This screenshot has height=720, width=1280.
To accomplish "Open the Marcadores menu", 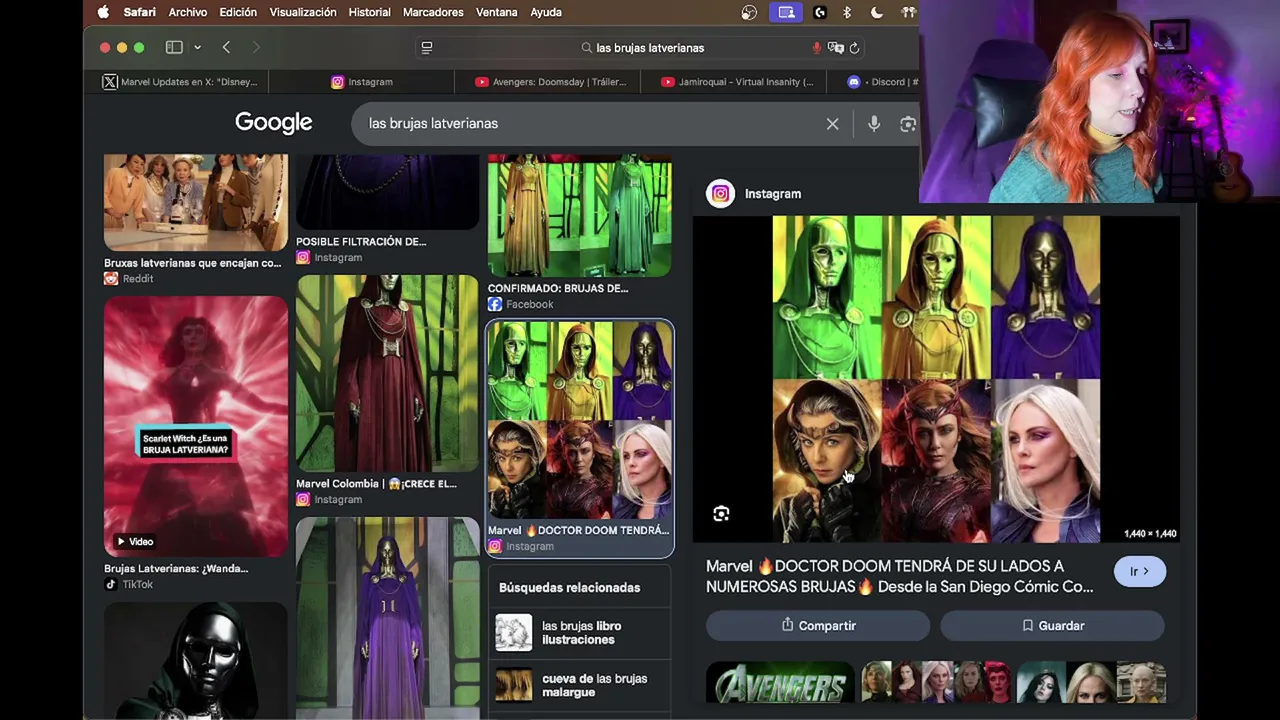I will [433, 12].
